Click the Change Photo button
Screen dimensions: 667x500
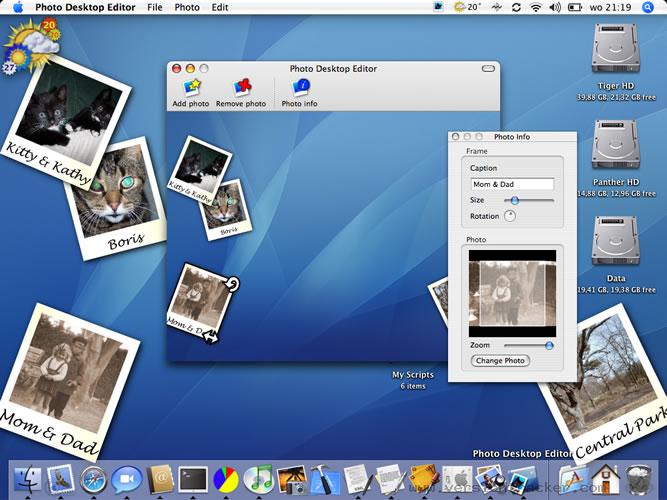pos(500,360)
